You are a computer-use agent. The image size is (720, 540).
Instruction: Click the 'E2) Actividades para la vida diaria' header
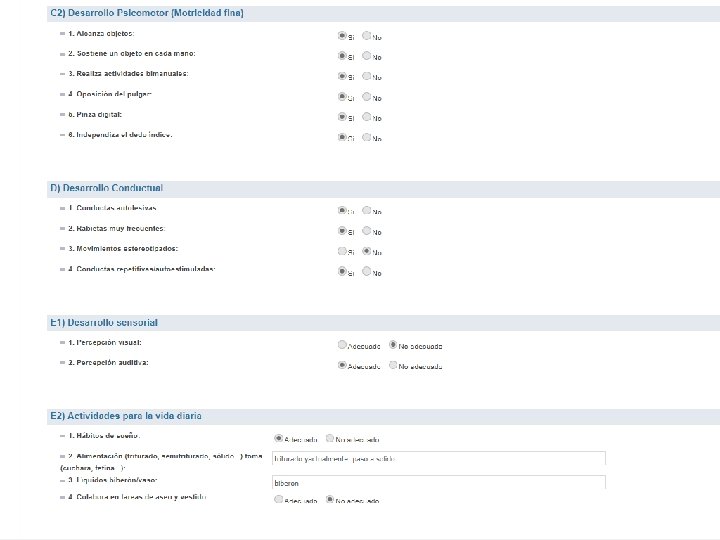pyautogui.click(x=127, y=414)
